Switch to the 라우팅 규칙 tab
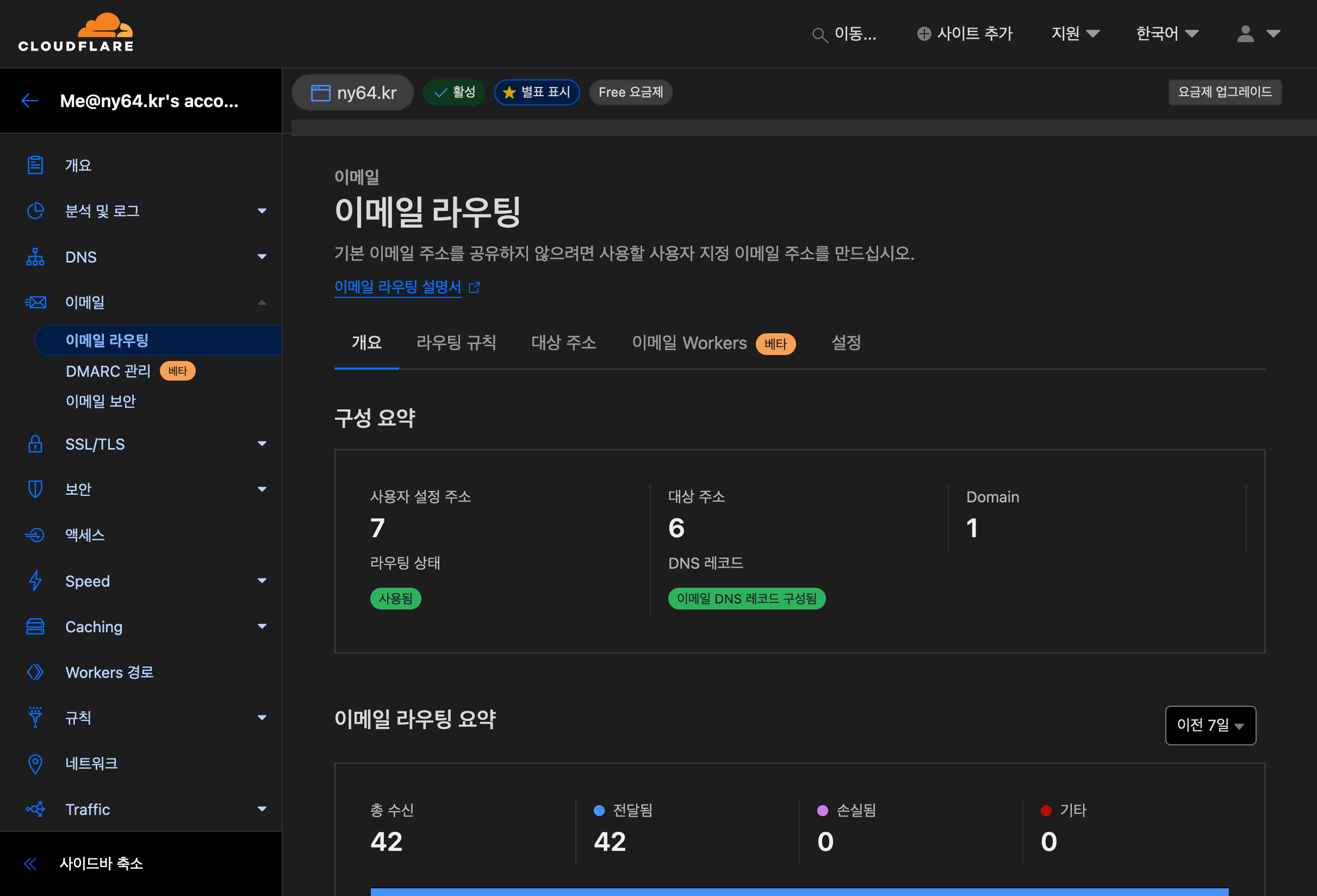This screenshot has width=1317, height=896. 456,343
